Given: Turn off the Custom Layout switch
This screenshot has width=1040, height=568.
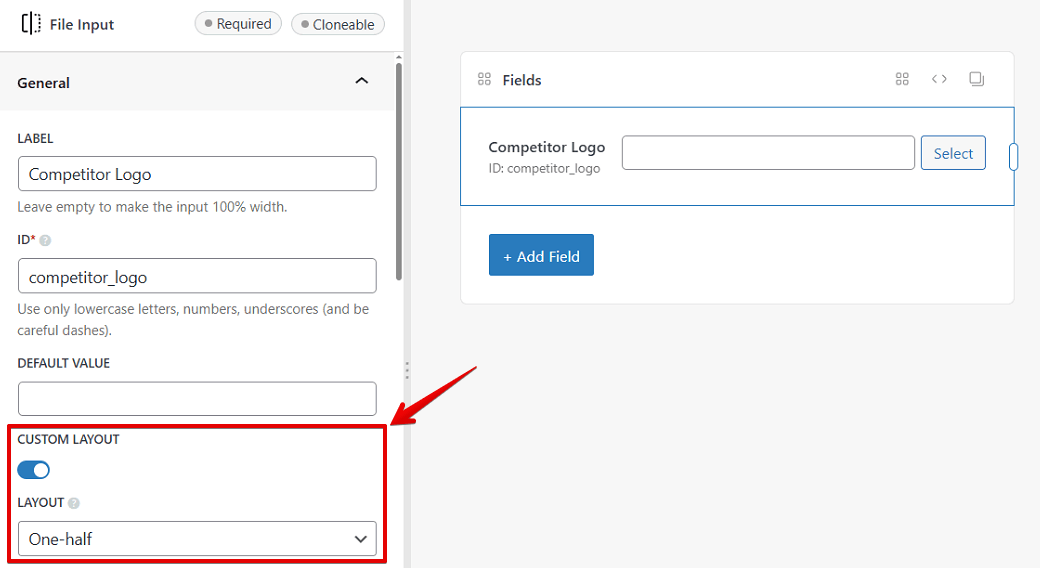Looking at the screenshot, I should click(34, 470).
